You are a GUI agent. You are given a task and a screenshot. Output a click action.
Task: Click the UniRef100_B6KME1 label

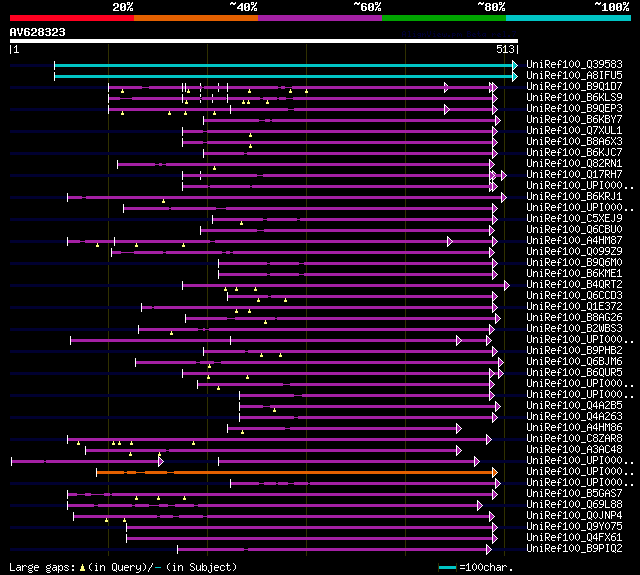click(x=574, y=274)
